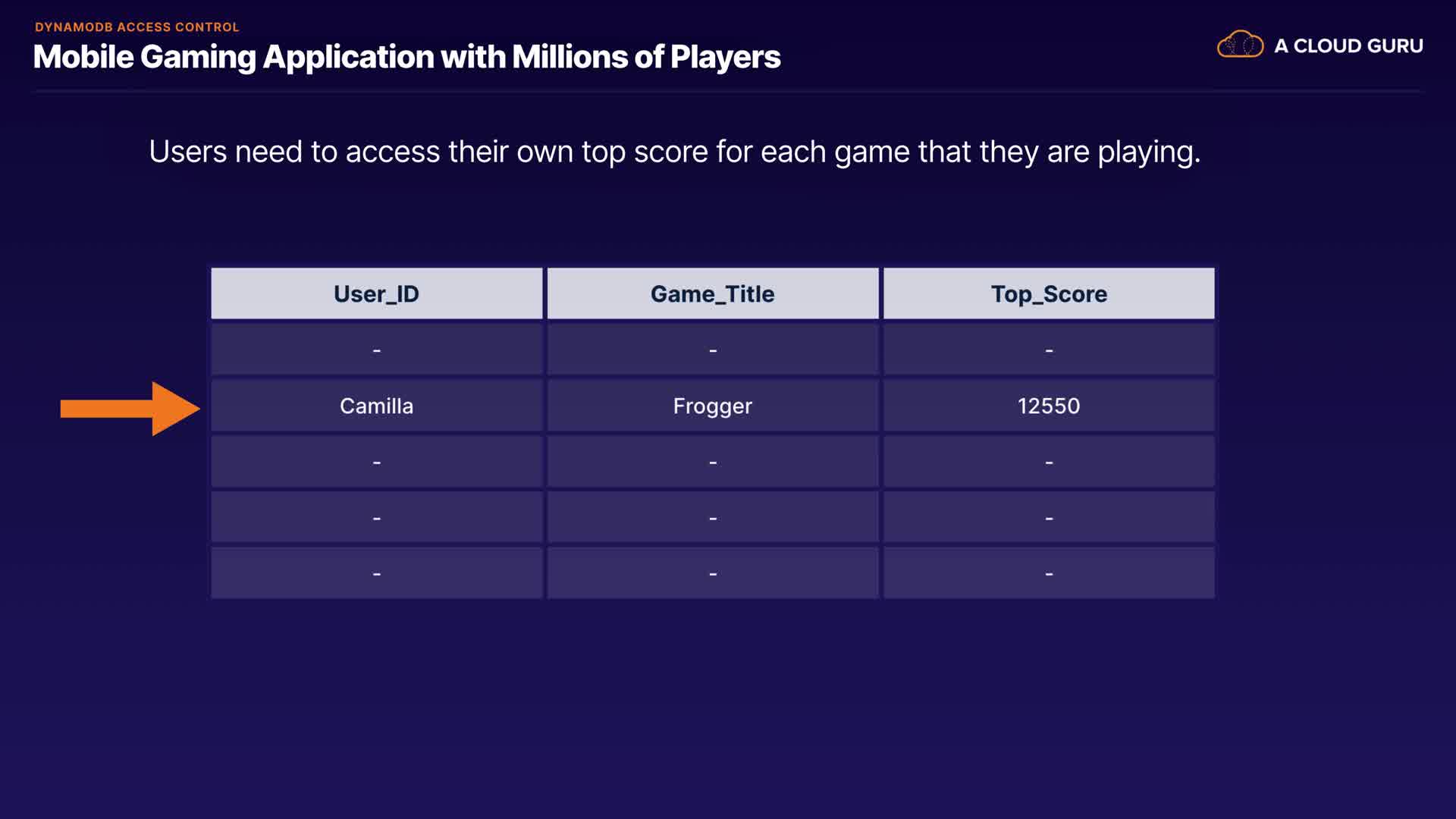Click the Frogger game title cell
1456x819 pixels.
pyautogui.click(x=712, y=406)
